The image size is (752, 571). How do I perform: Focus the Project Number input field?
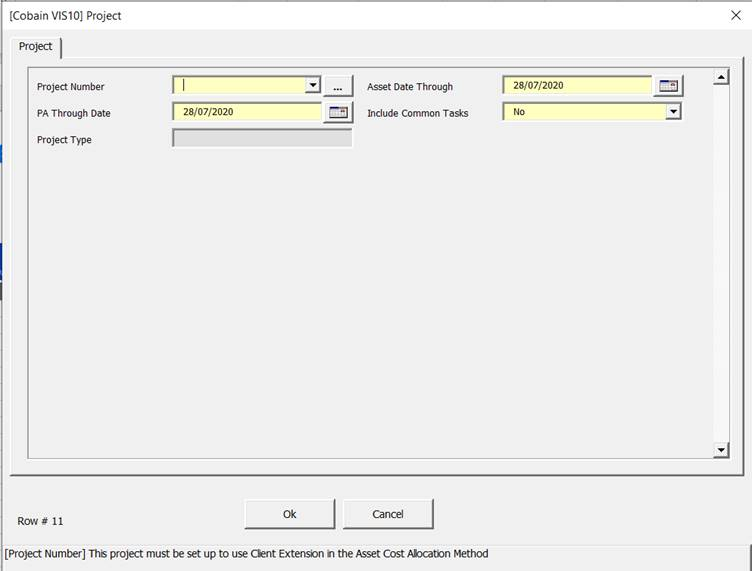(x=238, y=86)
